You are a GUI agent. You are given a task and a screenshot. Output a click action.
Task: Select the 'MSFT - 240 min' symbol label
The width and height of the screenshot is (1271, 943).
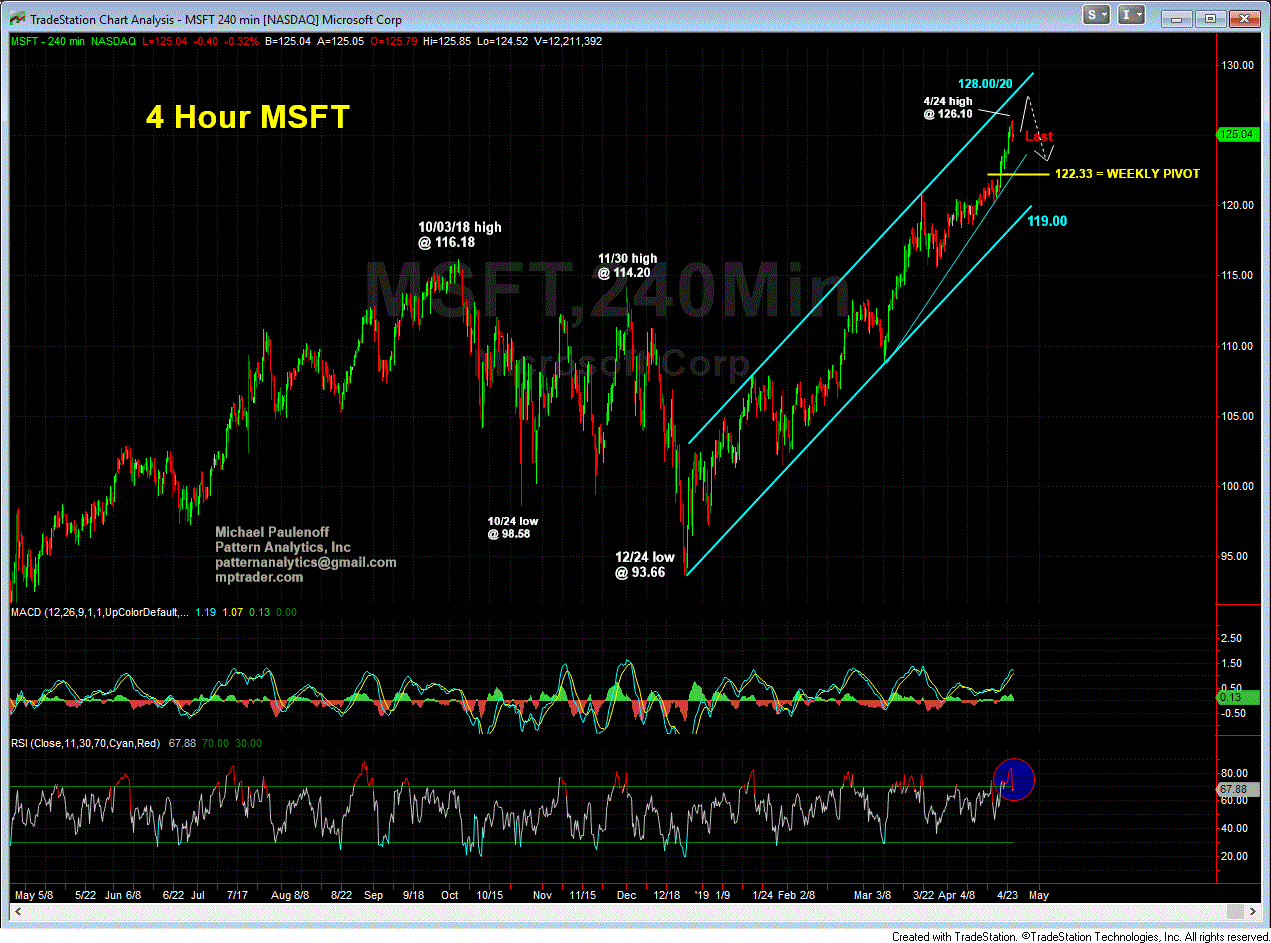[47, 41]
